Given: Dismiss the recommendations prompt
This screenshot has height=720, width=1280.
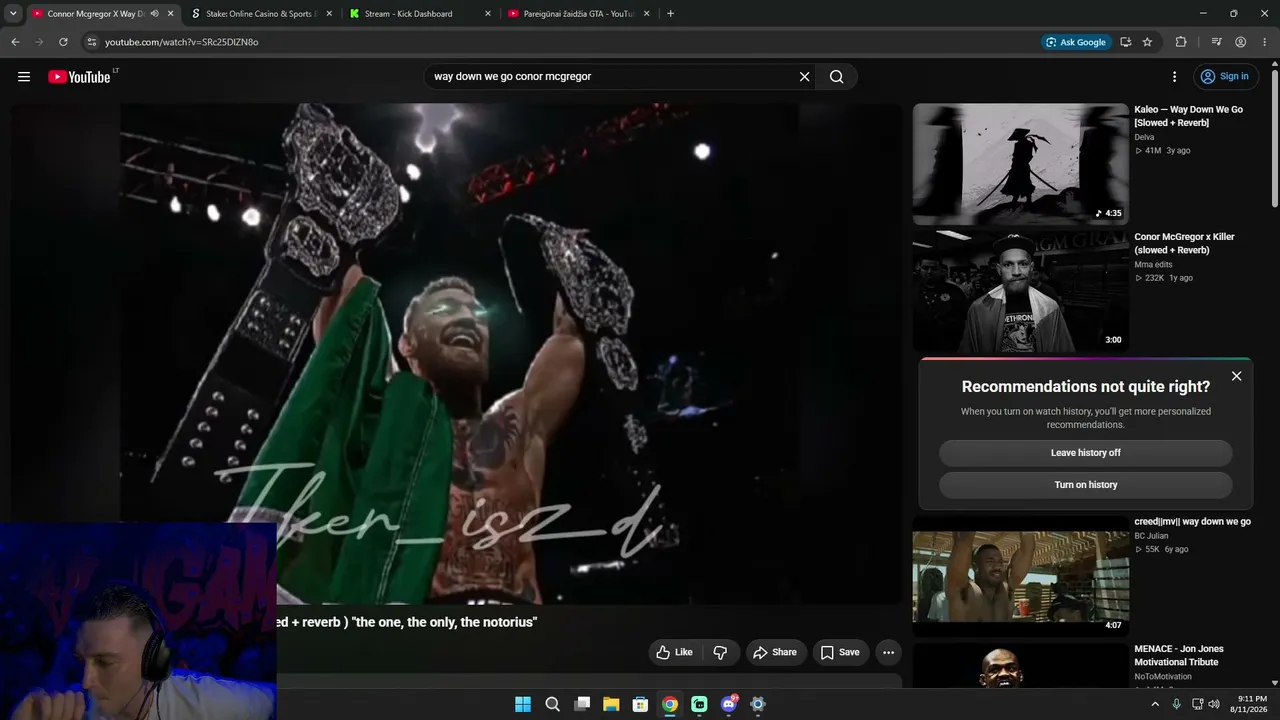Looking at the screenshot, I should pyautogui.click(x=1237, y=376).
